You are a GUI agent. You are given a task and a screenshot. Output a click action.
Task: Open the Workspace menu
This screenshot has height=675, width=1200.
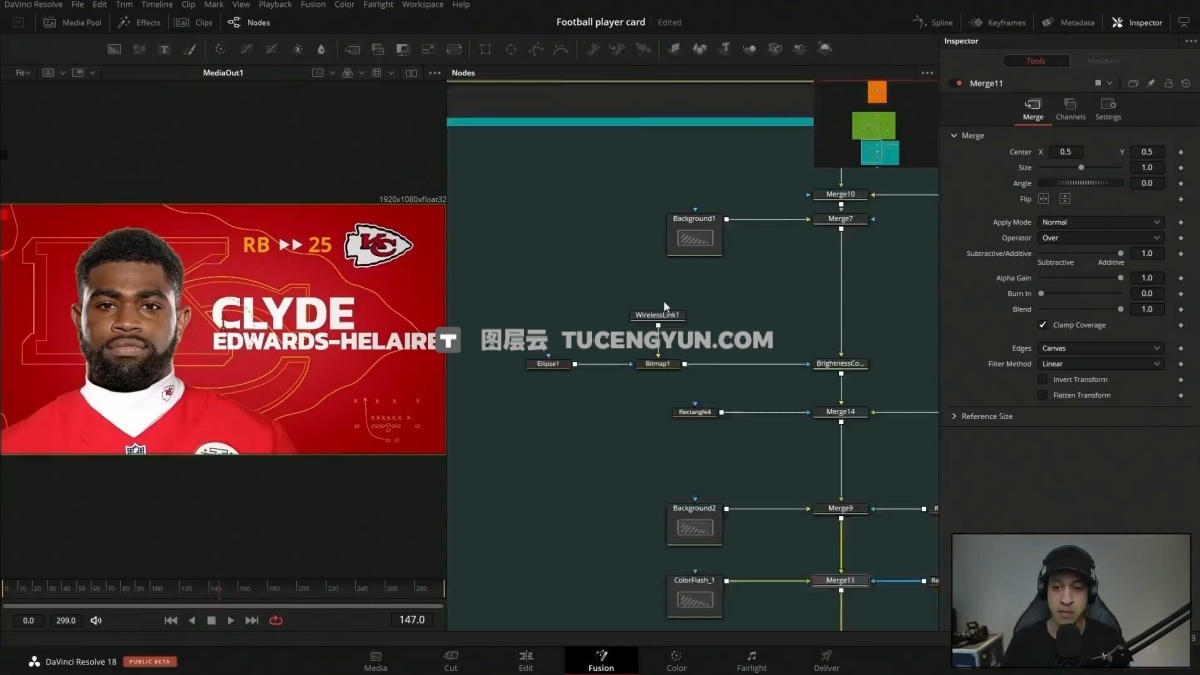pos(423,5)
